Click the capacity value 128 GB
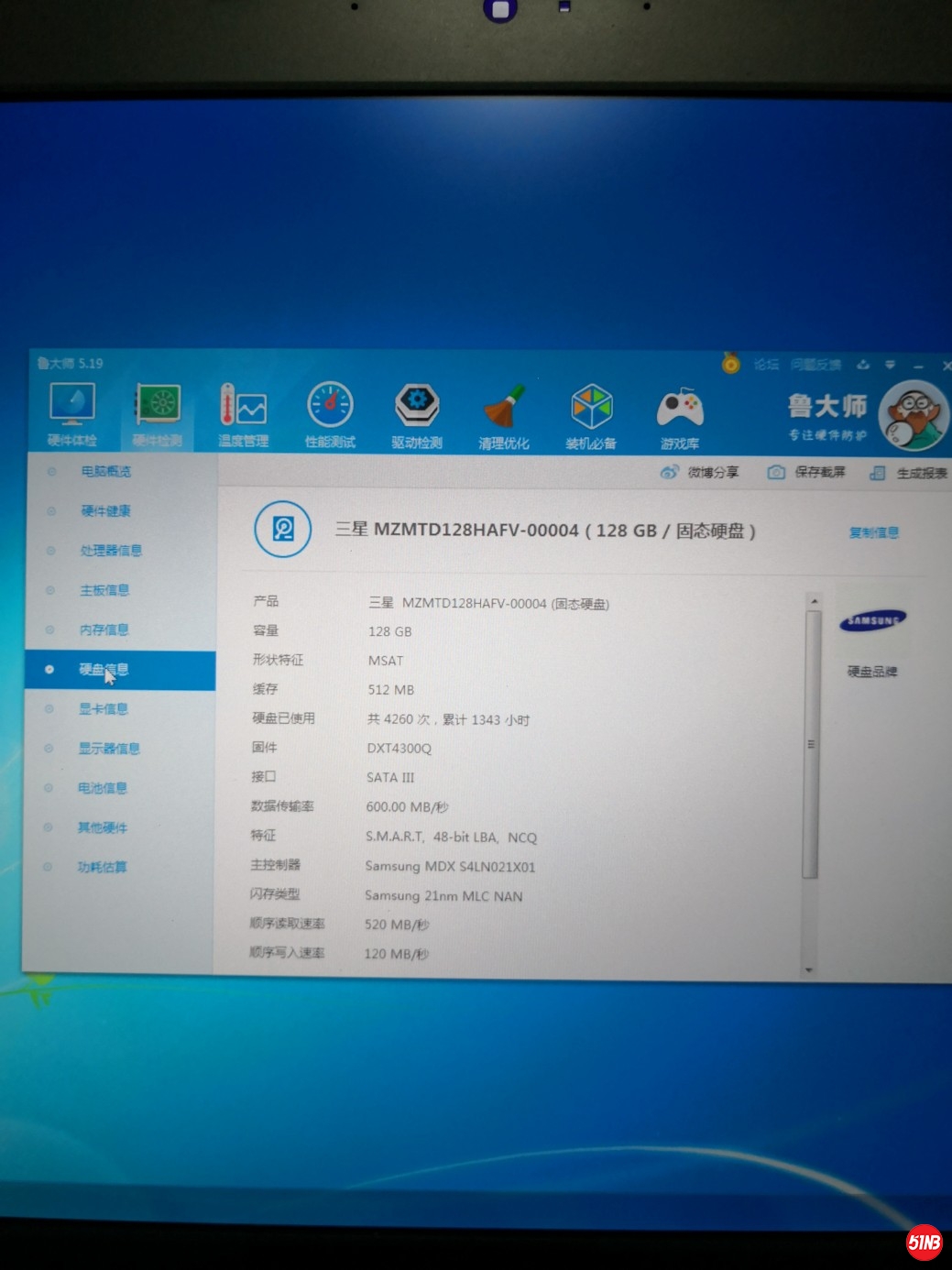 390,631
